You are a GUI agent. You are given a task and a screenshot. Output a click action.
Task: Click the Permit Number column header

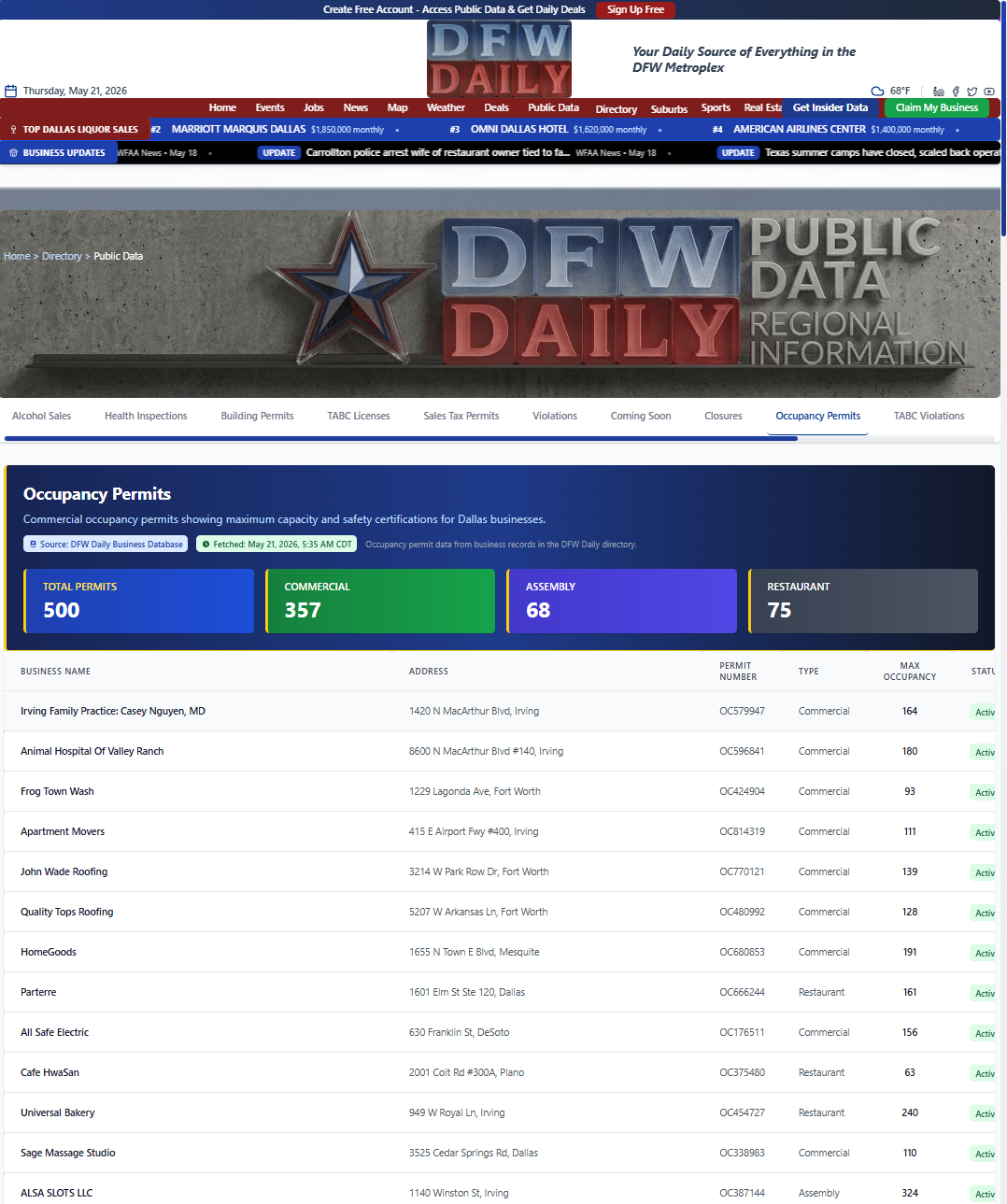pos(738,672)
